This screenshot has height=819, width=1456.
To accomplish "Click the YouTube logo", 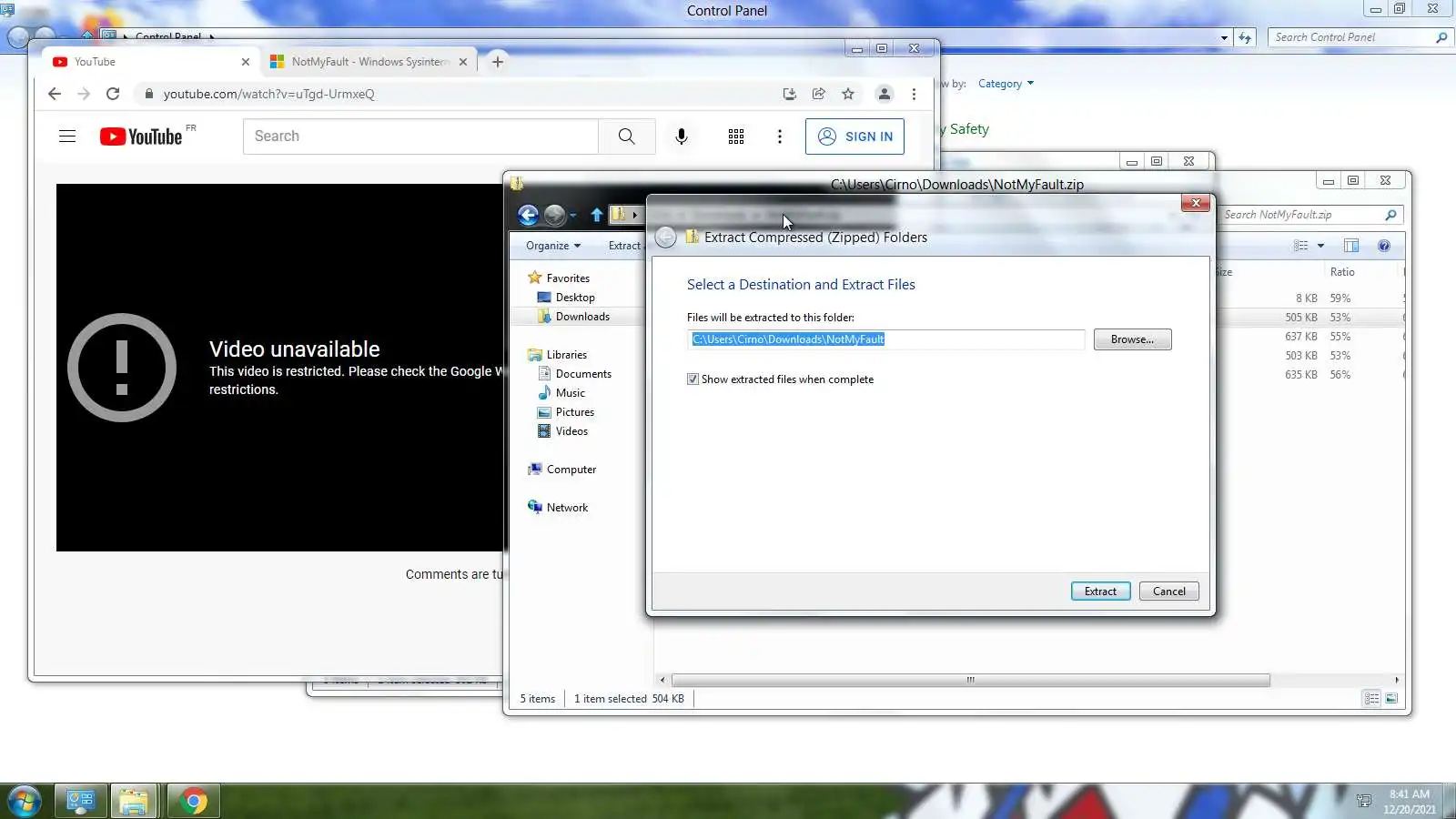I will tap(141, 136).
